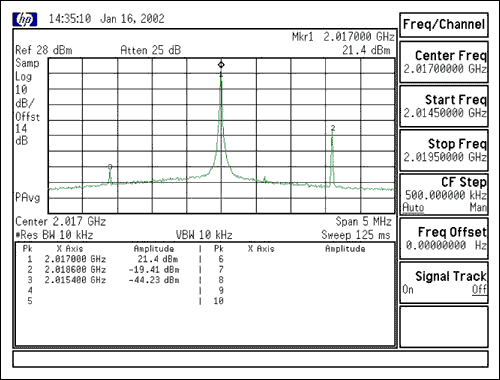The height and width of the screenshot is (380, 500).
Task: Select peak table row 2.015400 GHz
Action: [x=103, y=280]
